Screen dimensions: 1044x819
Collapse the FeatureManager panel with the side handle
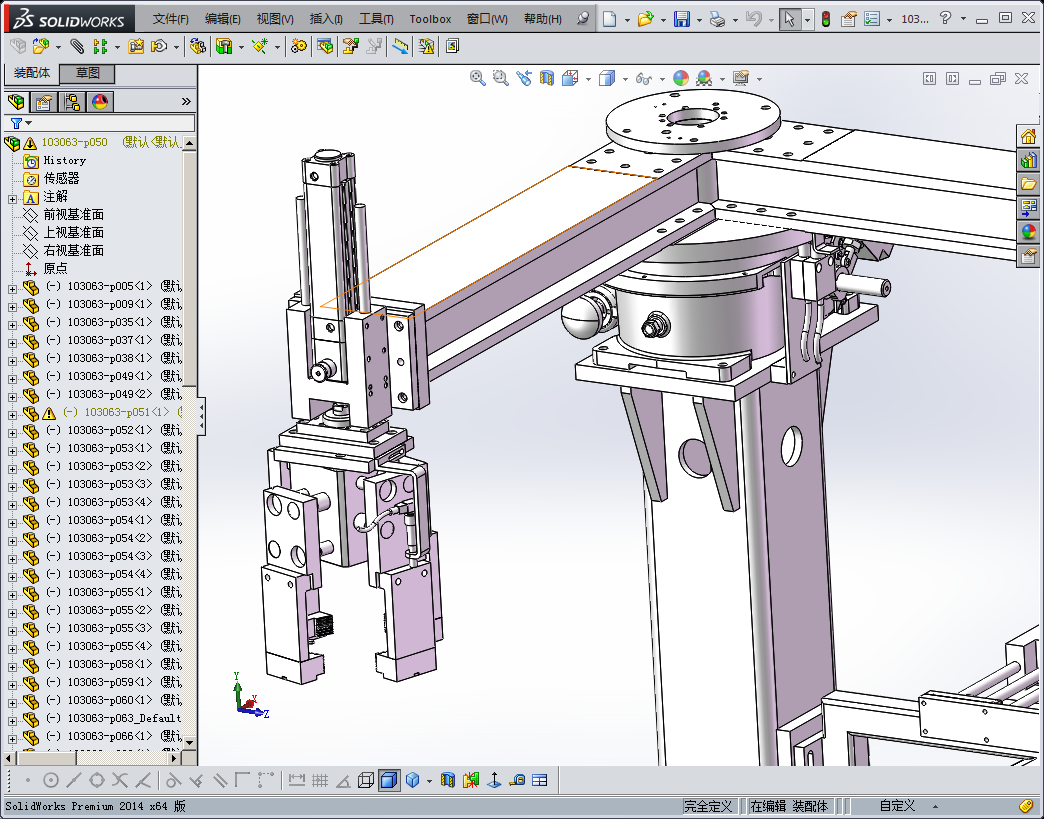click(201, 415)
